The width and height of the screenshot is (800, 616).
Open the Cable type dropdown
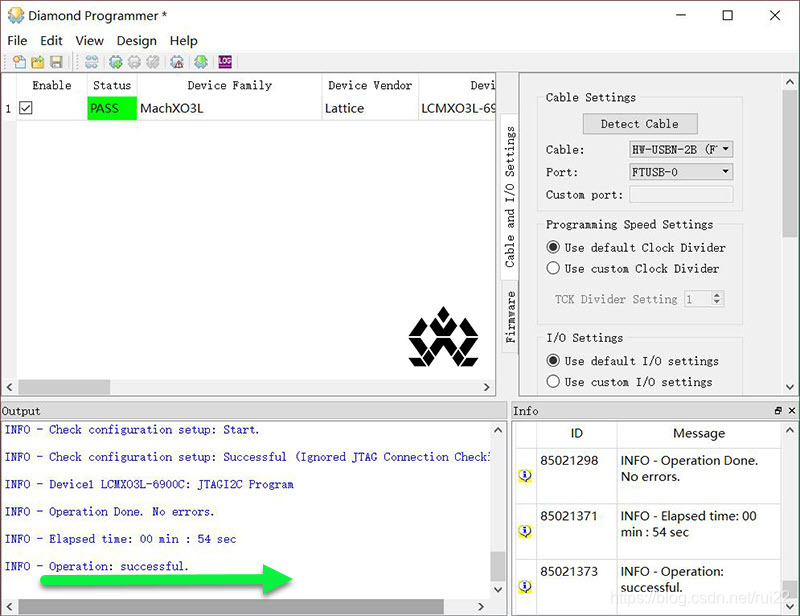click(x=681, y=149)
